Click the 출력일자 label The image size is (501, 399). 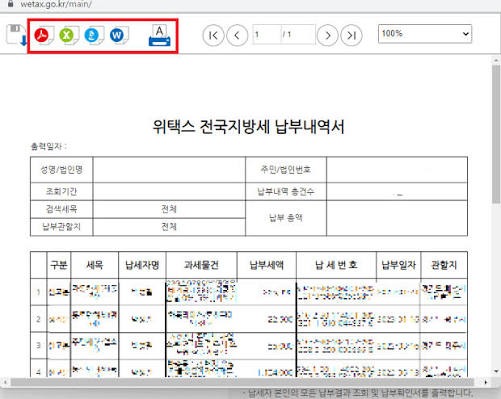49,146
